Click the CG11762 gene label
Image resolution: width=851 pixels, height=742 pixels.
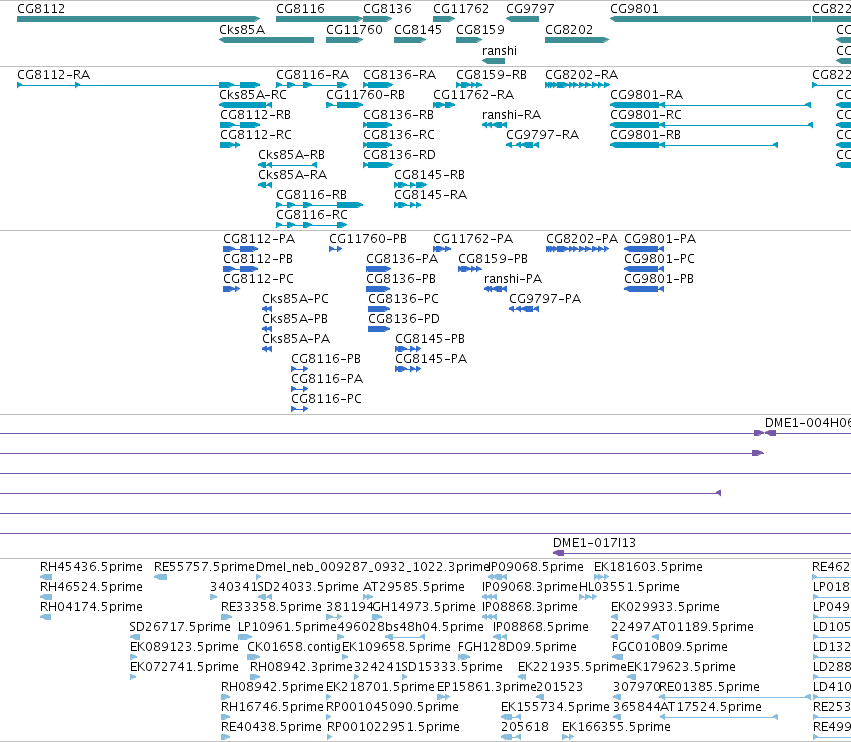pyautogui.click(x=461, y=9)
